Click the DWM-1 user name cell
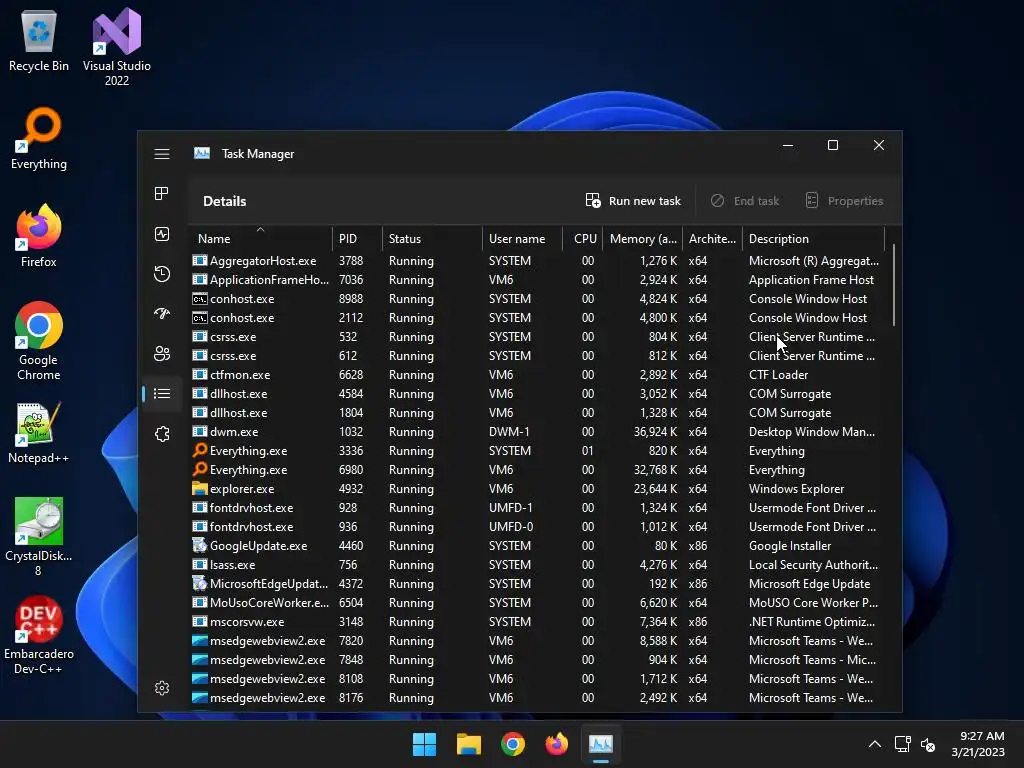The height and width of the screenshot is (768, 1024). 509,432
